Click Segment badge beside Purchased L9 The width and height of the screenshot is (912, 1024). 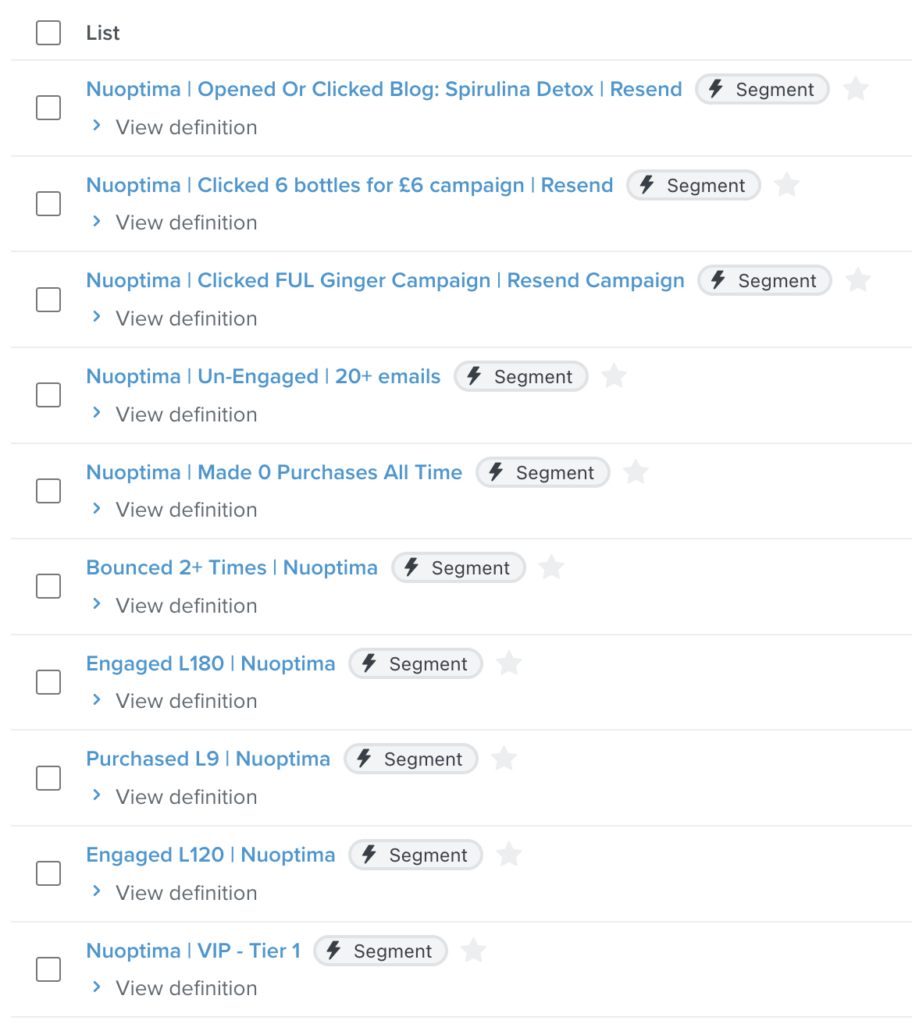[x=411, y=759]
